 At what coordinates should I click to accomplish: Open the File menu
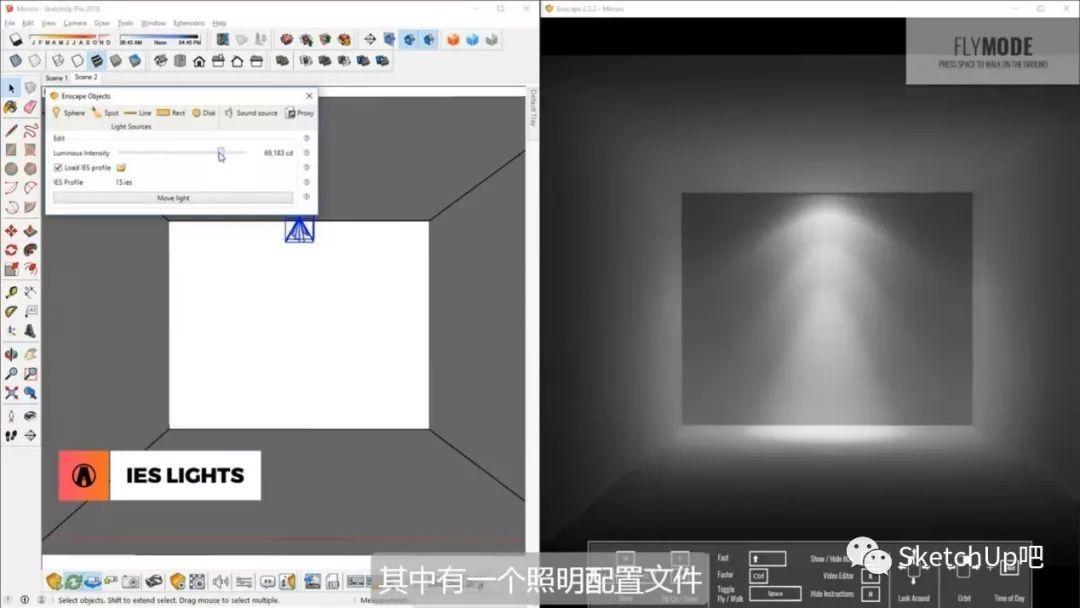[10, 23]
